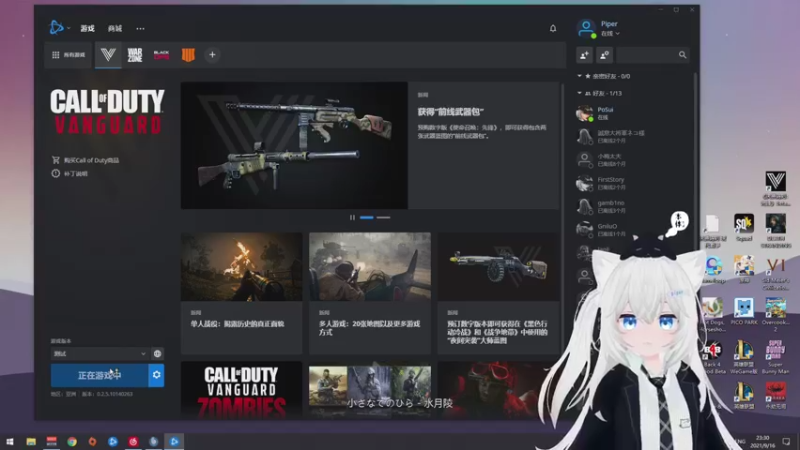Select the friend with the ネコ name
Screen dimensions: 800x450
click(x=633, y=137)
